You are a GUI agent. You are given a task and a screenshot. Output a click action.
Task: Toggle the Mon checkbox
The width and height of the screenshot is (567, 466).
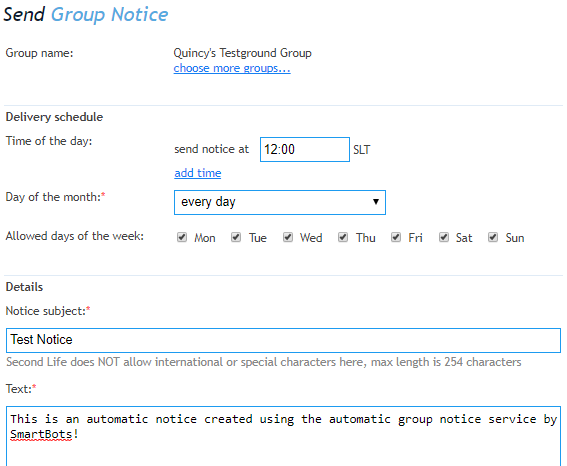[x=182, y=237]
